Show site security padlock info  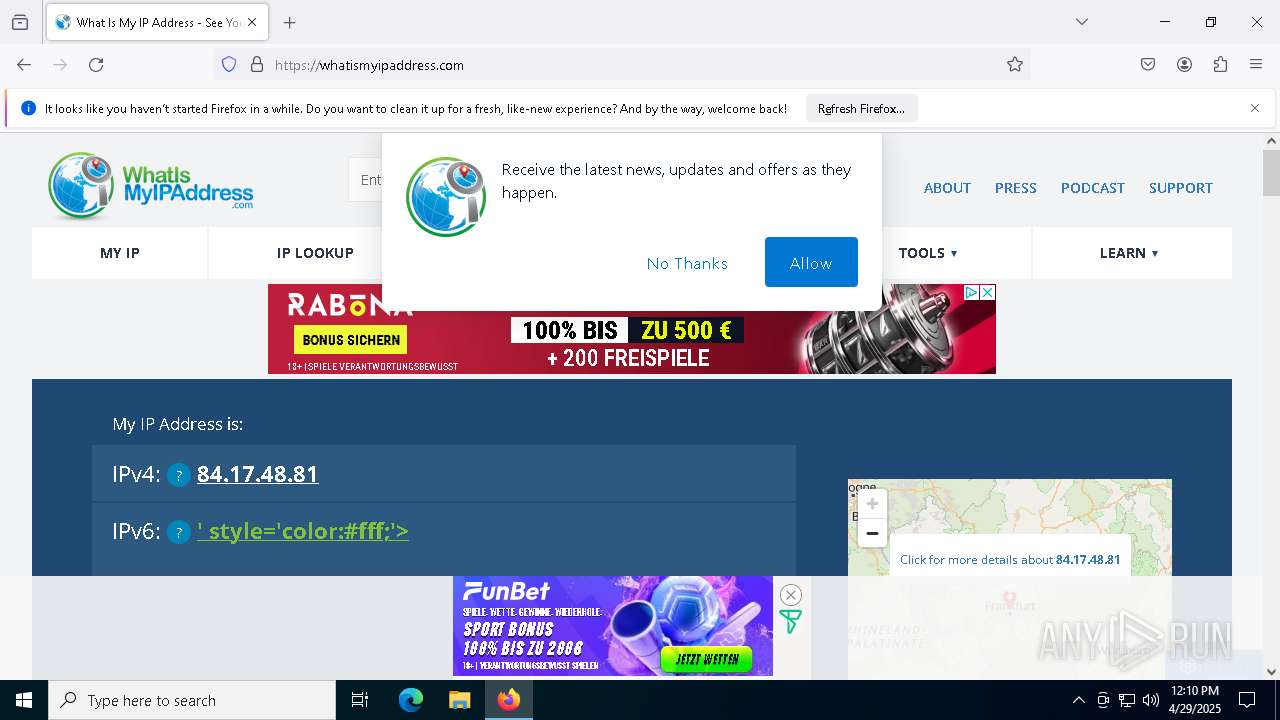click(x=257, y=65)
